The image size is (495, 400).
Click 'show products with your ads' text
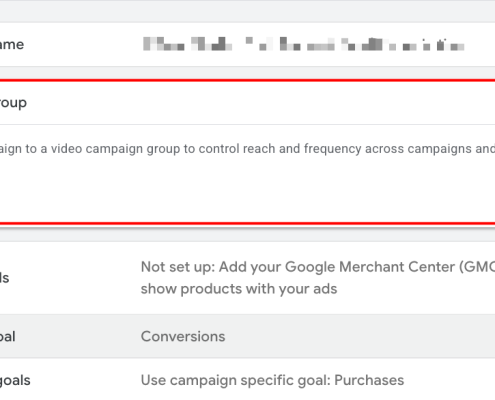[239, 289]
